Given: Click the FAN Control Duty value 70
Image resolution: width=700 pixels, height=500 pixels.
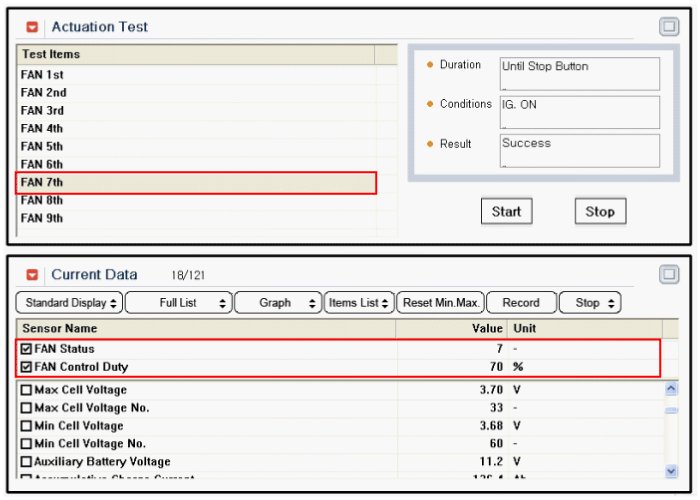Looking at the screenshot, I should click(x=496, y=367).
